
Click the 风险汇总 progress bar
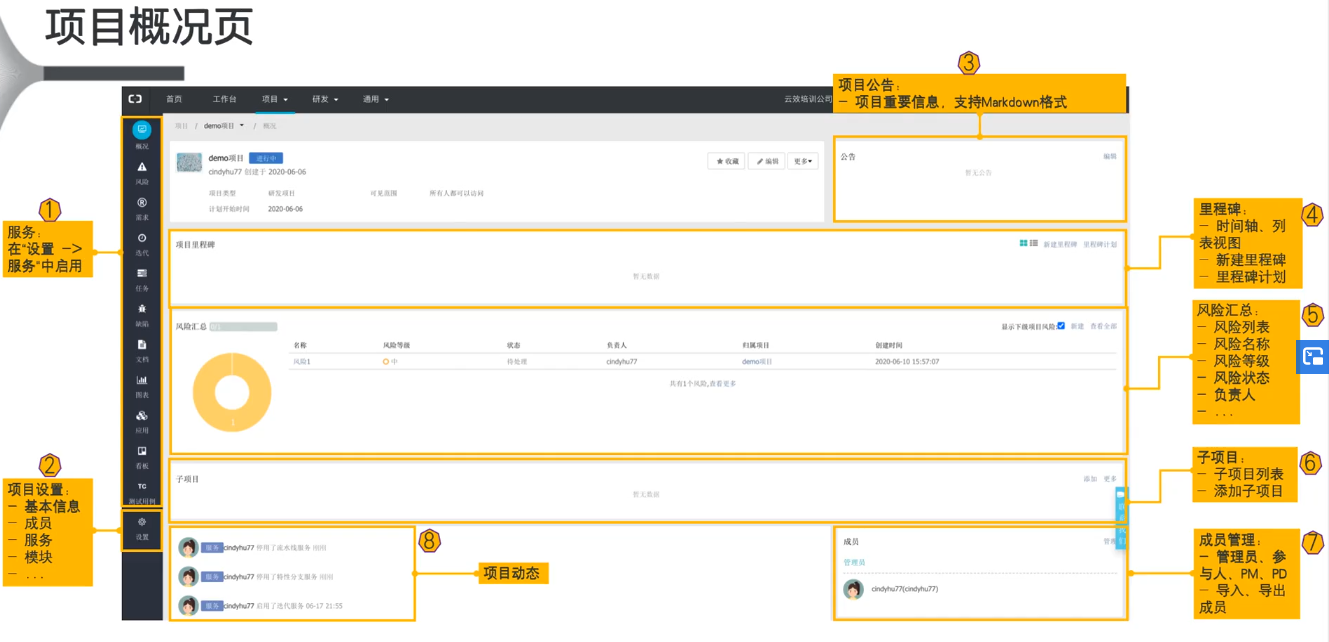tap(243, 326)
